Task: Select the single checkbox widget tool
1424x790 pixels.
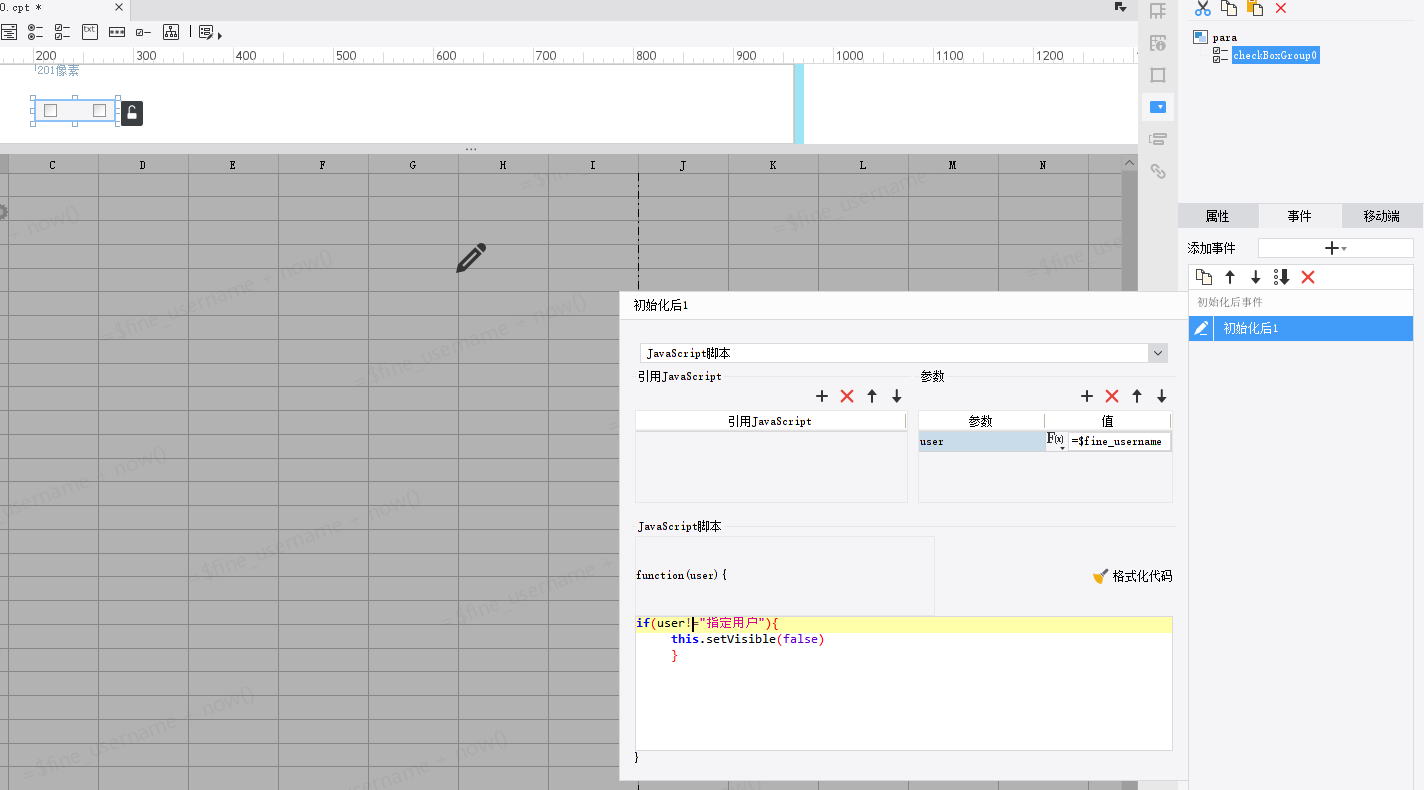Action: 144,32
